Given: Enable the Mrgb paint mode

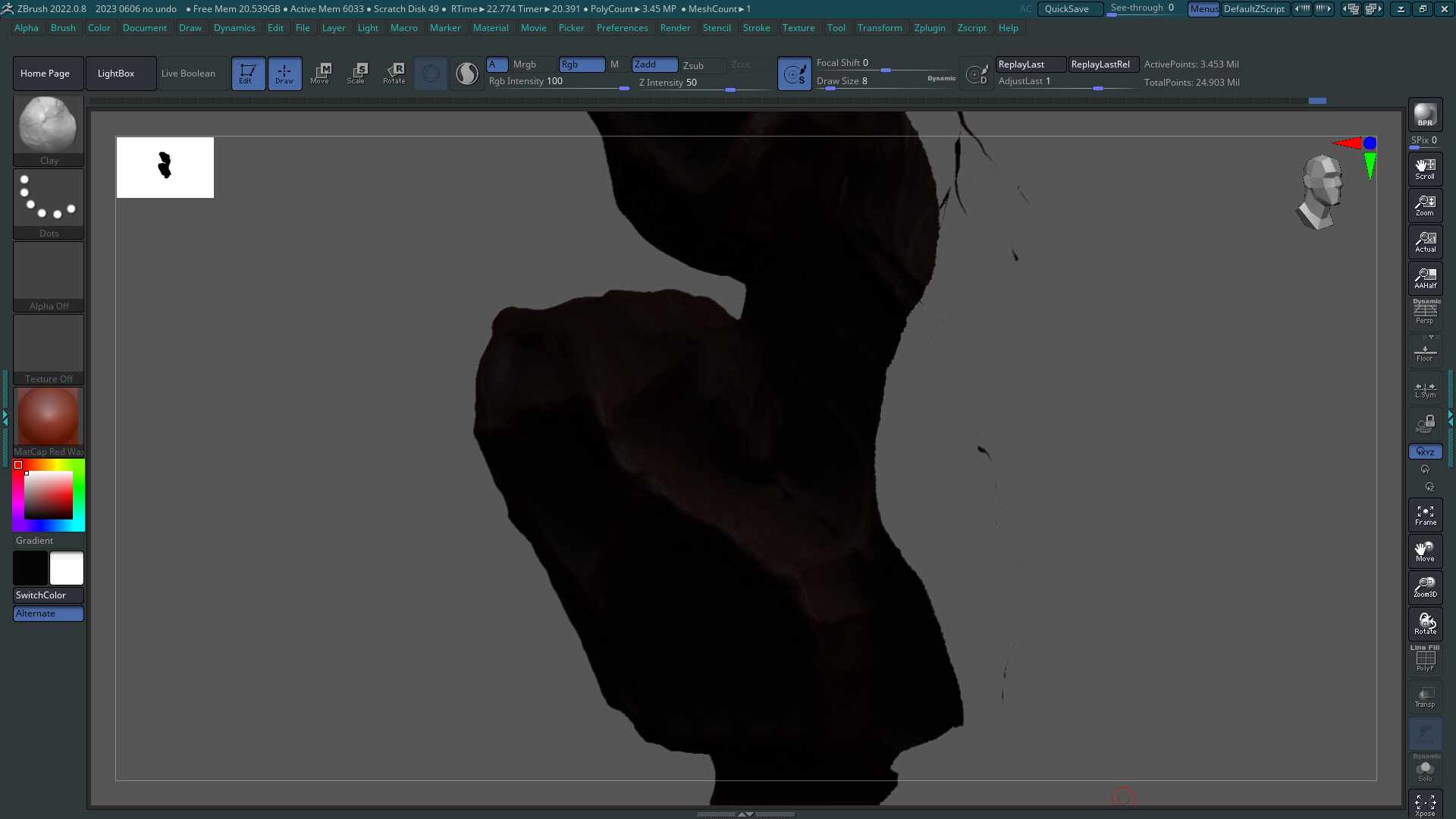Looking at the screenshot, I should (524, 64).
